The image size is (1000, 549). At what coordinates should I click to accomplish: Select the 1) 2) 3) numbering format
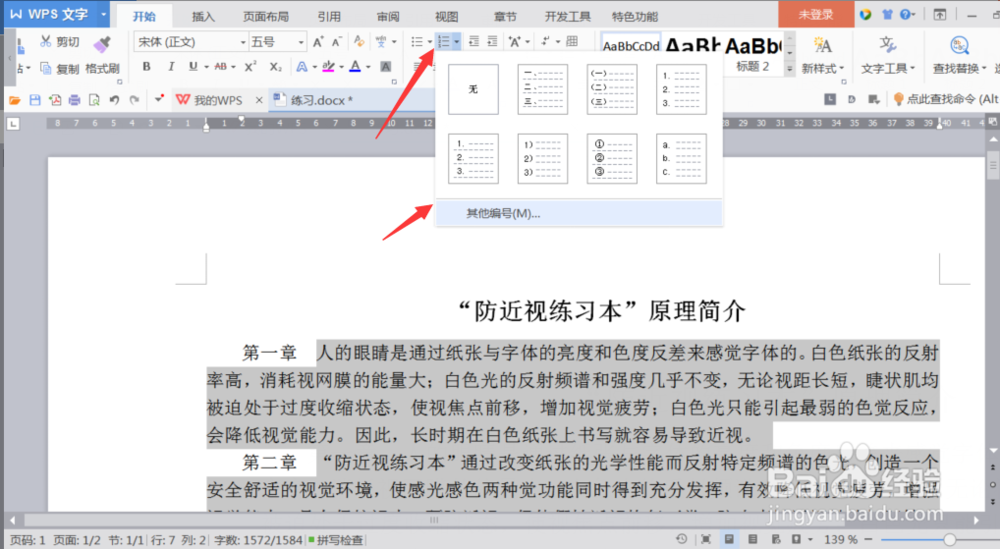542,159
